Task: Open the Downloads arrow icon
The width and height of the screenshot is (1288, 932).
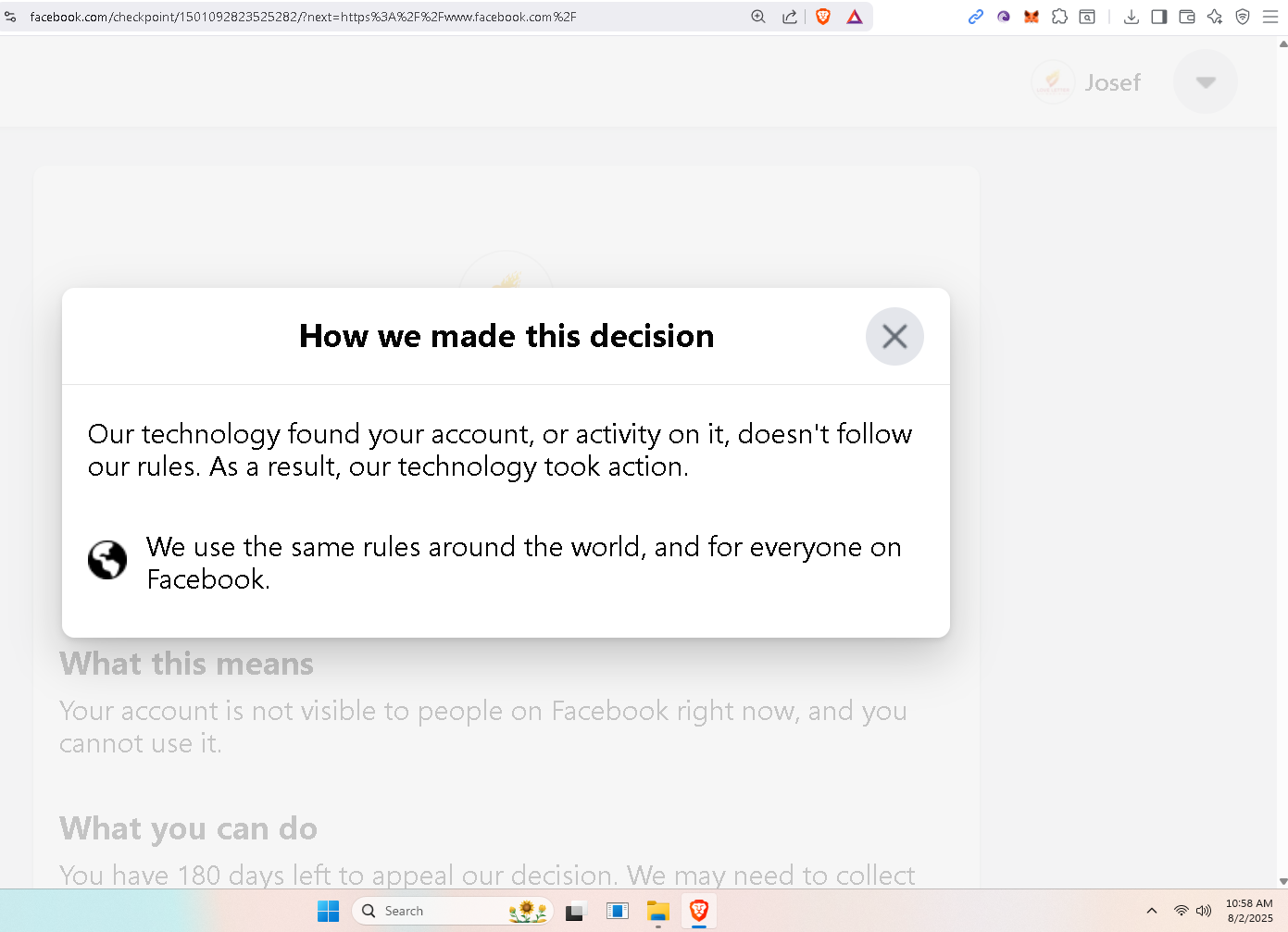Action: [x=1132, y=17]
